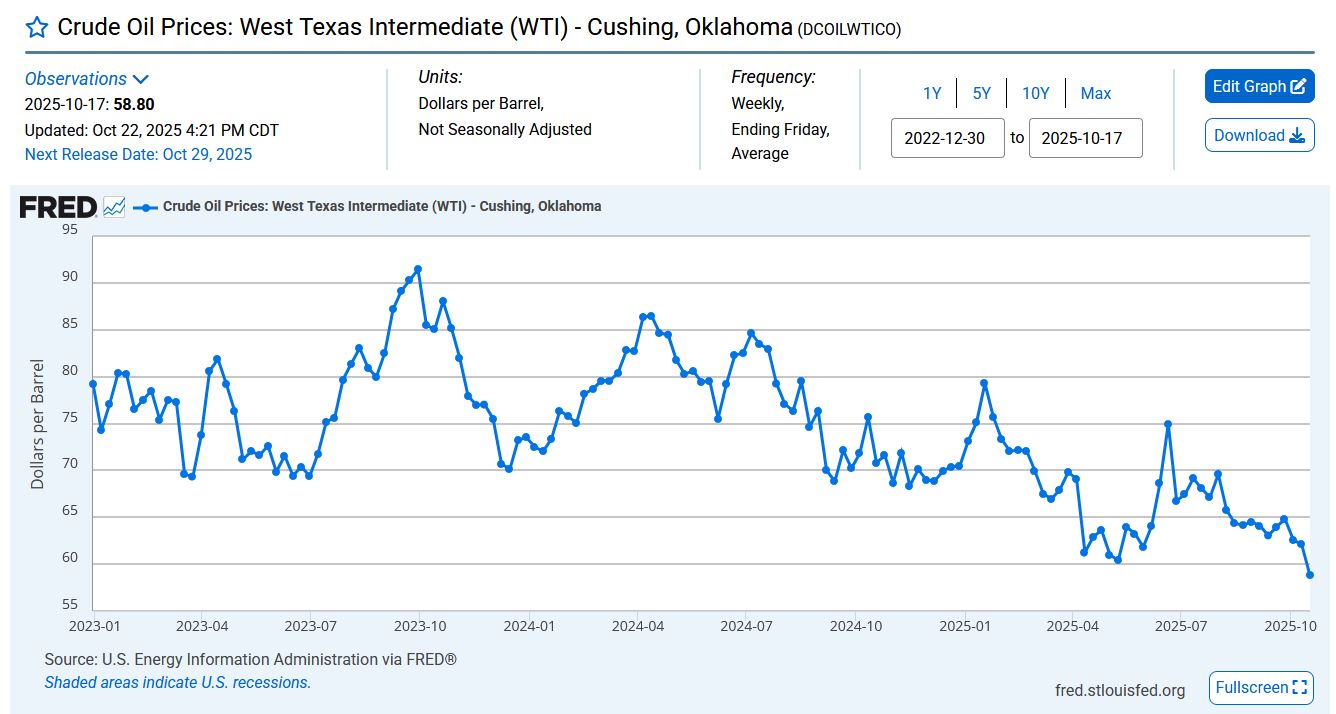Open Next Release Date: Oct 29, 2025 link
Screen dimensions: 1336x714
click(x=138, y=154)
